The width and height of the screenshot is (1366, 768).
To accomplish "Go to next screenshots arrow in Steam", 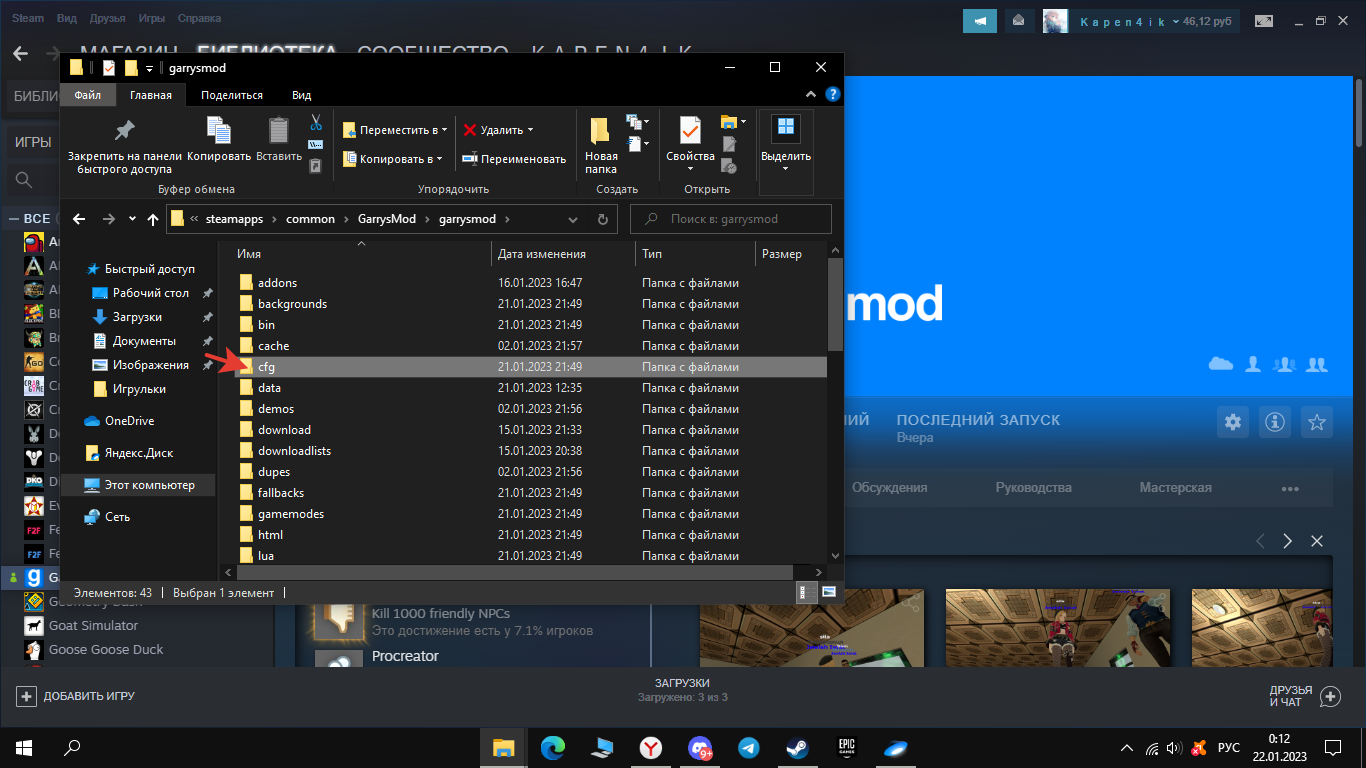I will [1288, 541].
